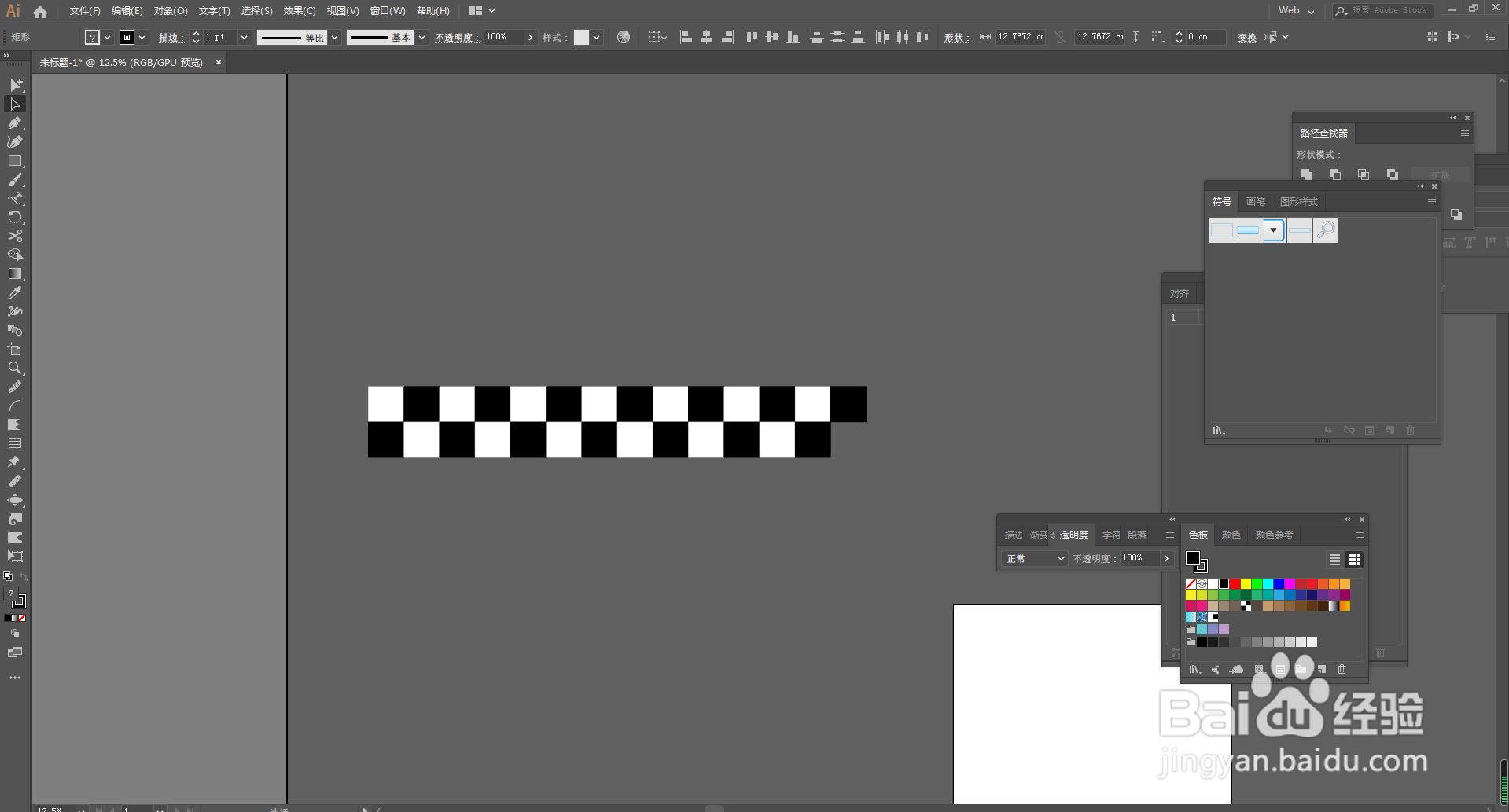Toggle constrain width and height link
Image resolution: width=1509 pixels, height=812 pixels.
pyautogui.click(x=1060, y=37)
